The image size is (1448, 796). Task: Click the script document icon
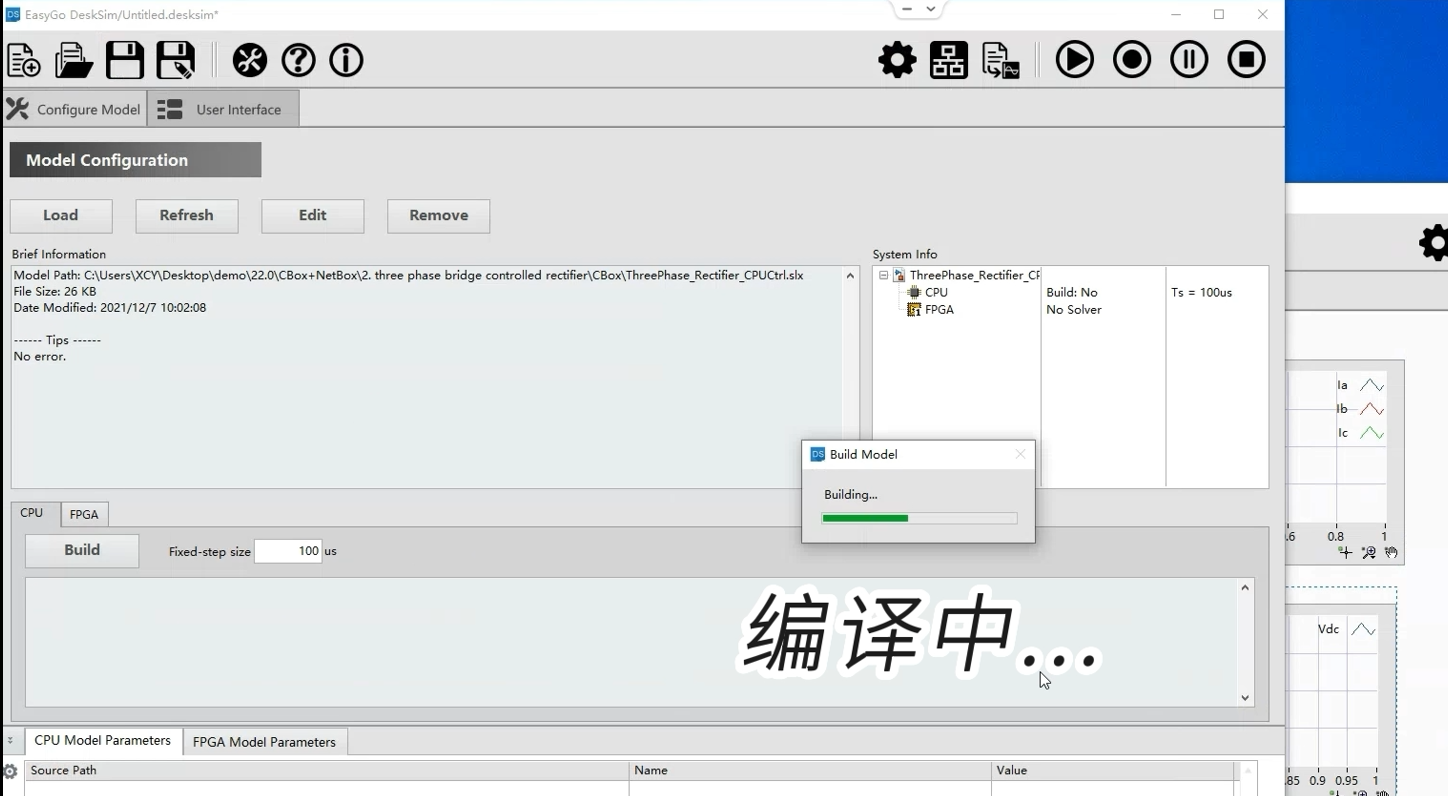(1000, 60)
